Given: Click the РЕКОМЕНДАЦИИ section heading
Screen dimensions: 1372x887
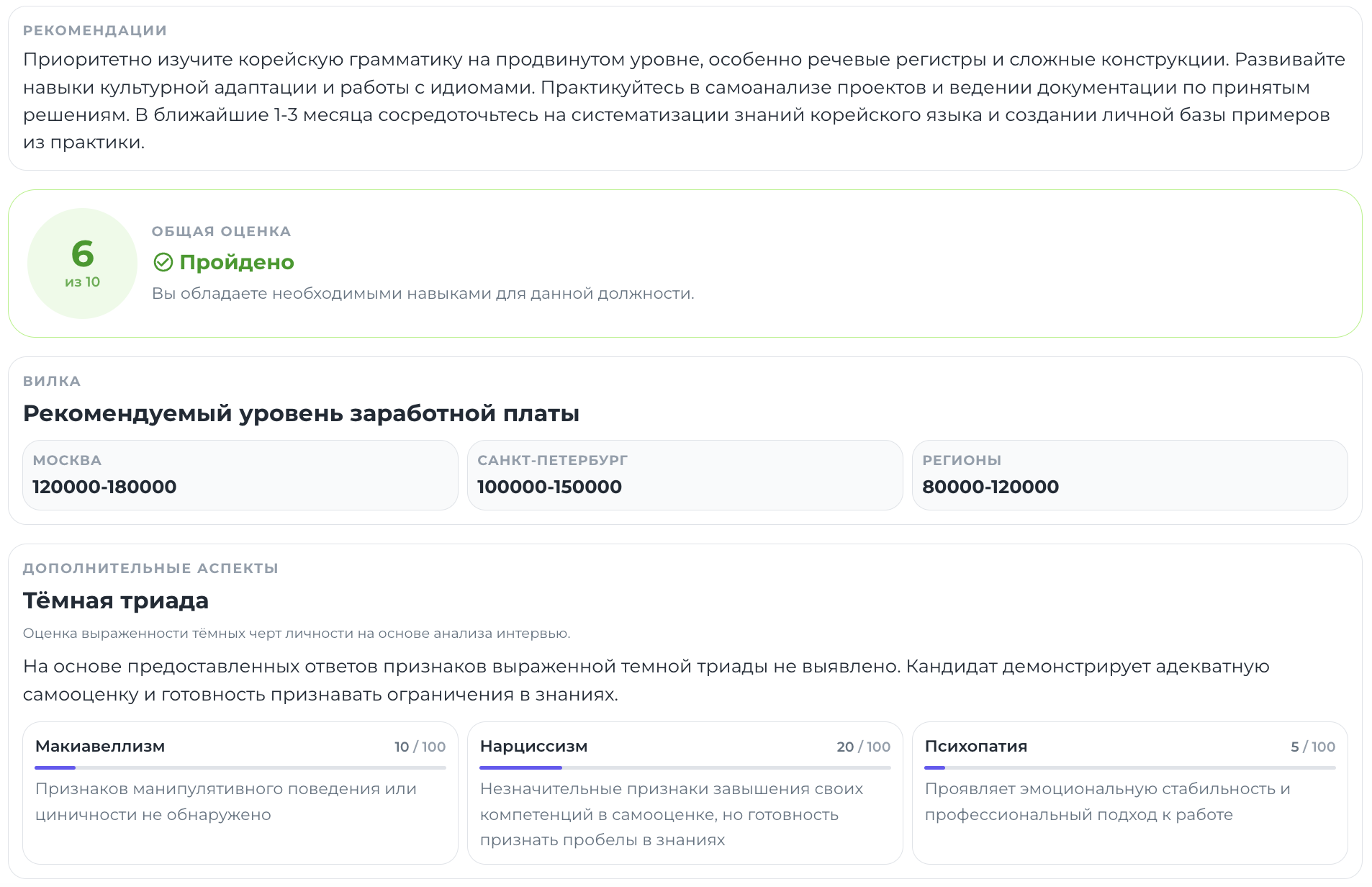Looking at the screenshot, I should (95, 30).
